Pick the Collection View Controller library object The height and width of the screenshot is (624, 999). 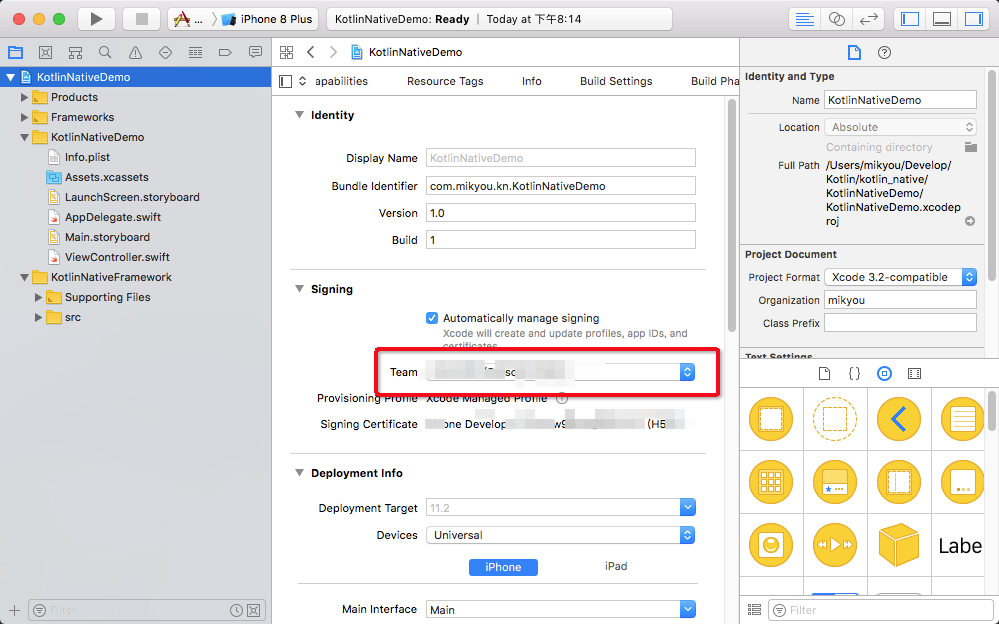tap(771, 482)
